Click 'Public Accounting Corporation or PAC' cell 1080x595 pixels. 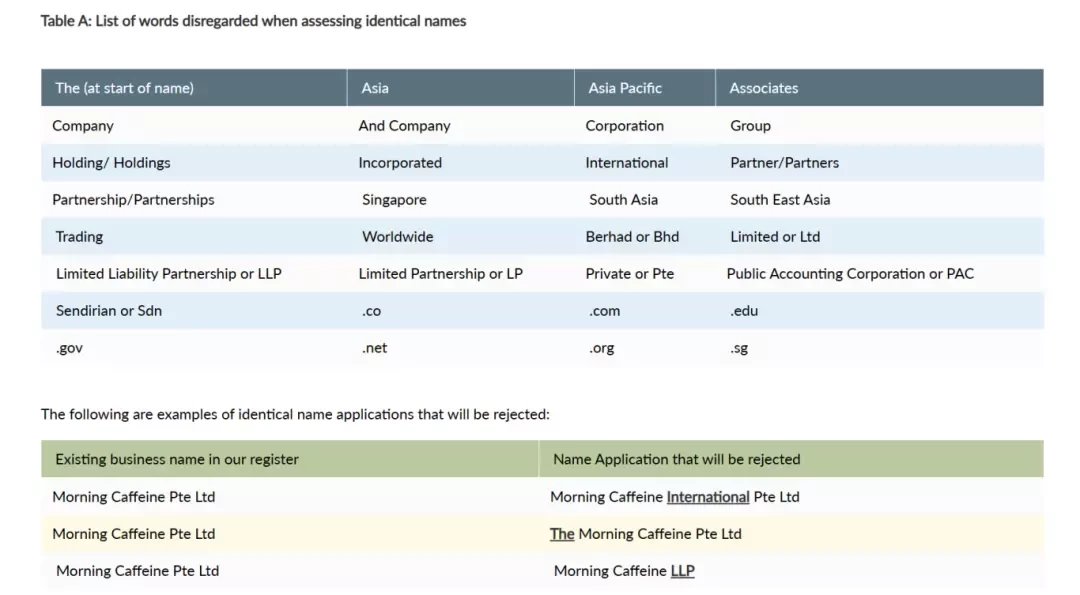[880, 273]
